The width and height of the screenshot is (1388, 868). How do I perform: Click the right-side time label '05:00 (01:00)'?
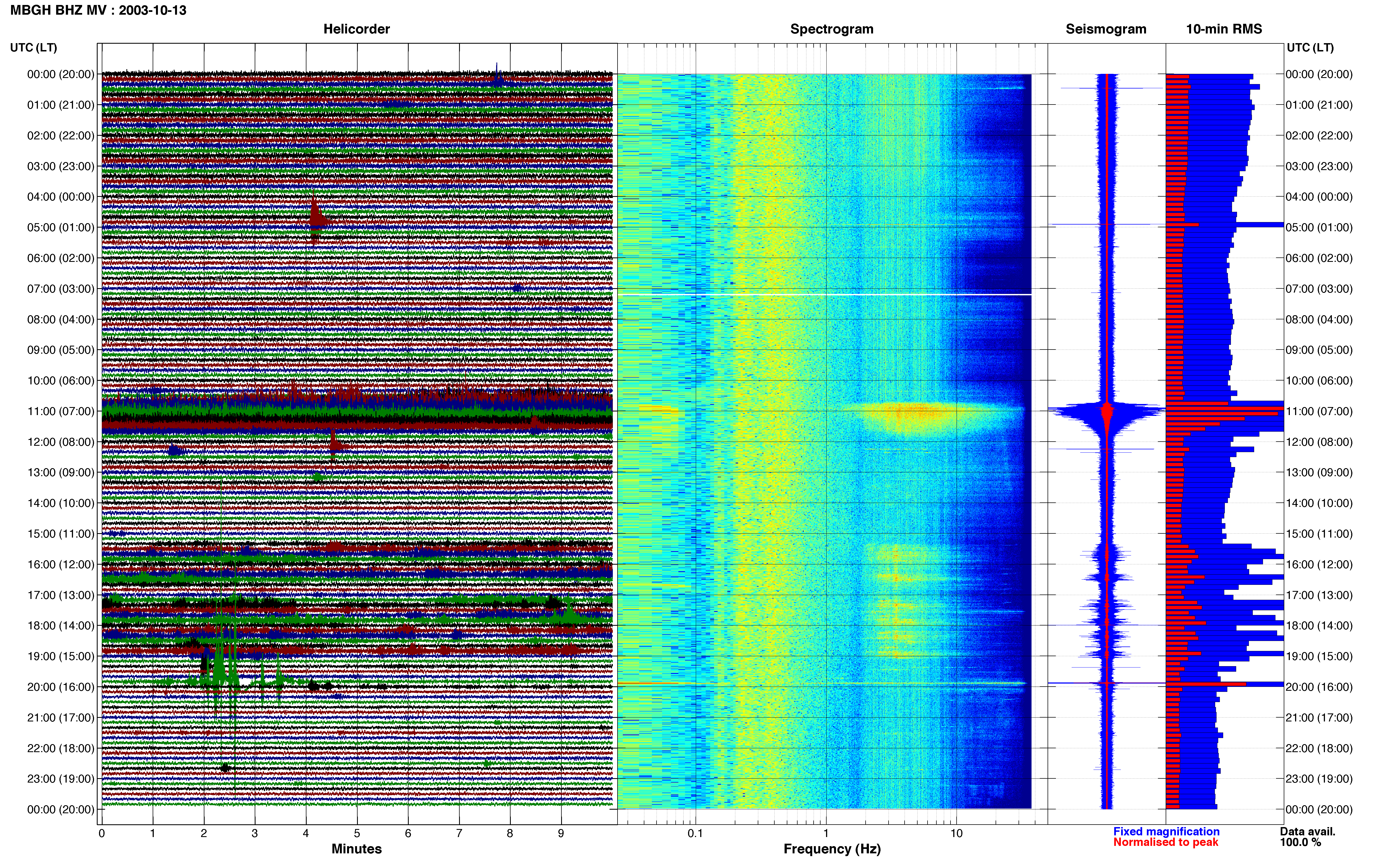pos(1319,228)
